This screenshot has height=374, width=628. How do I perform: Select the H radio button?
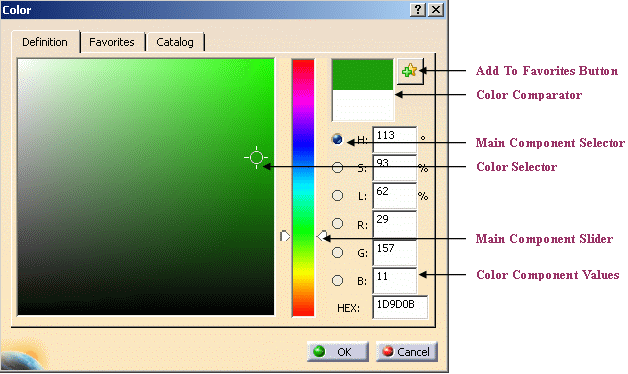(337, 139)
